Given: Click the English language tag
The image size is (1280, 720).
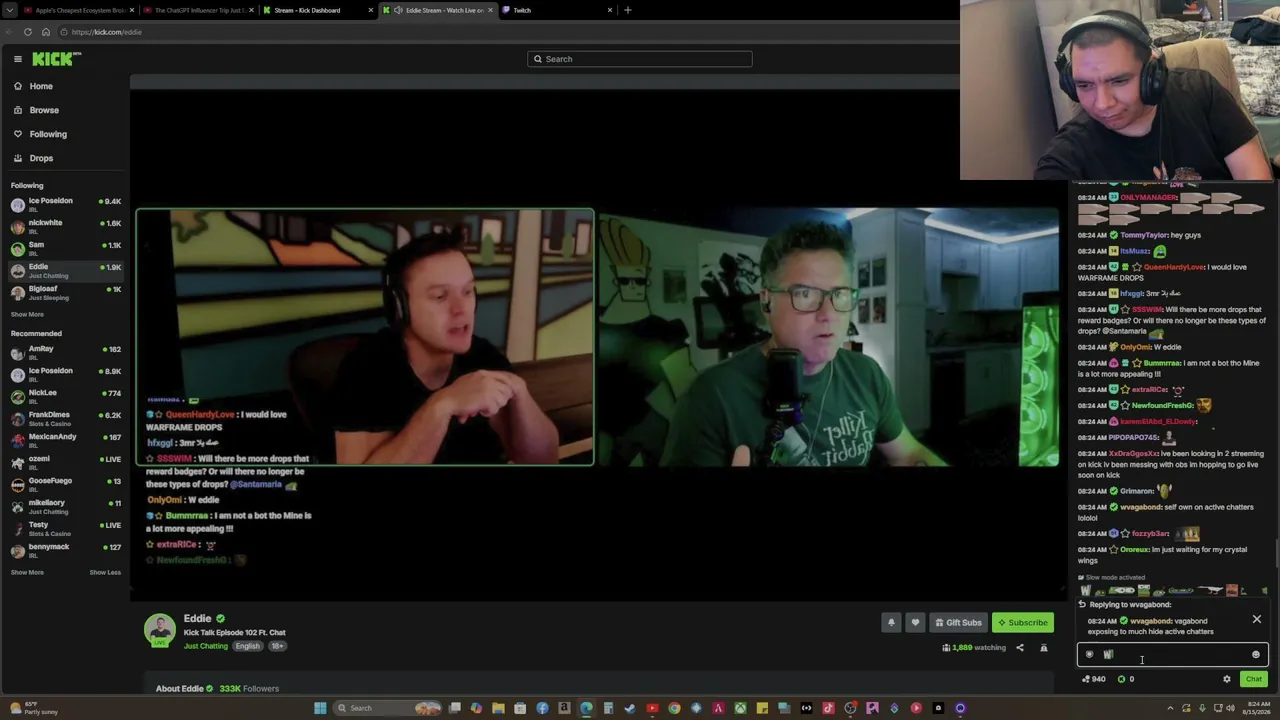Looking at the screenshot, I should (247, 646).
